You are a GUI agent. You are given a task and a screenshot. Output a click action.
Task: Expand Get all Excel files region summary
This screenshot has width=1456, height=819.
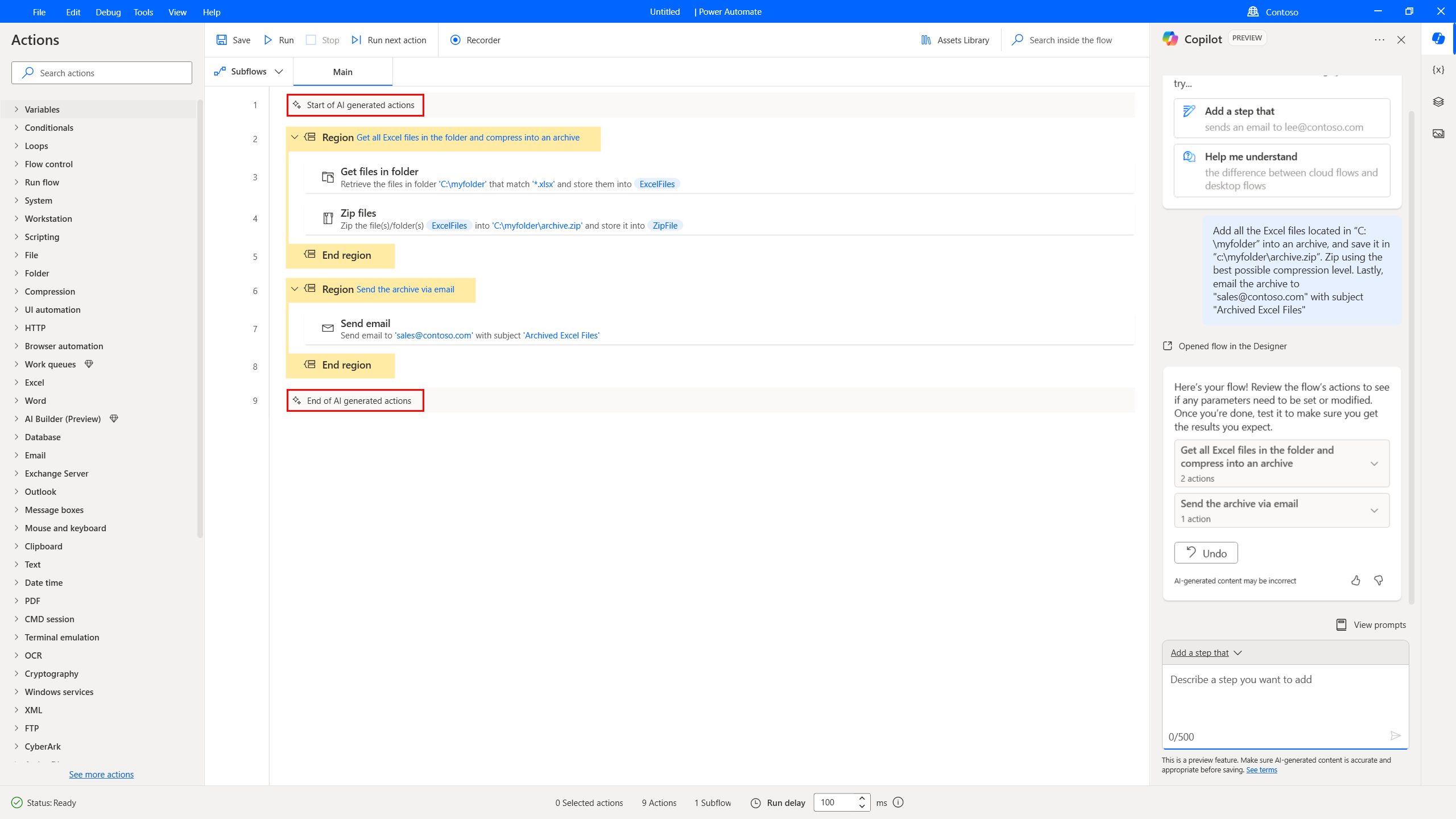pyautogui.click(x=1374, y=463)
